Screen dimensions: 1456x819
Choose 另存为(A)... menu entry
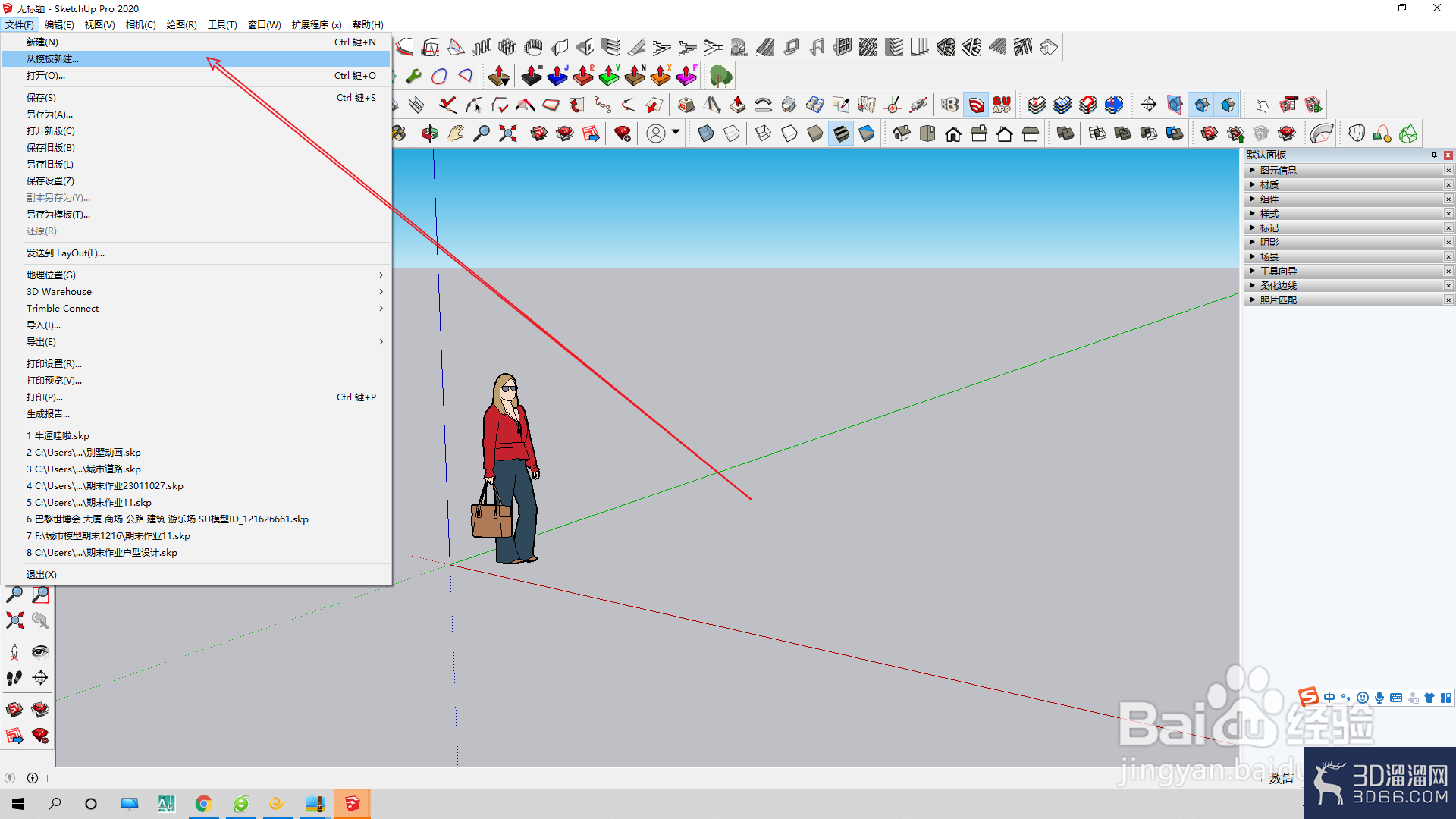[196, 115]
